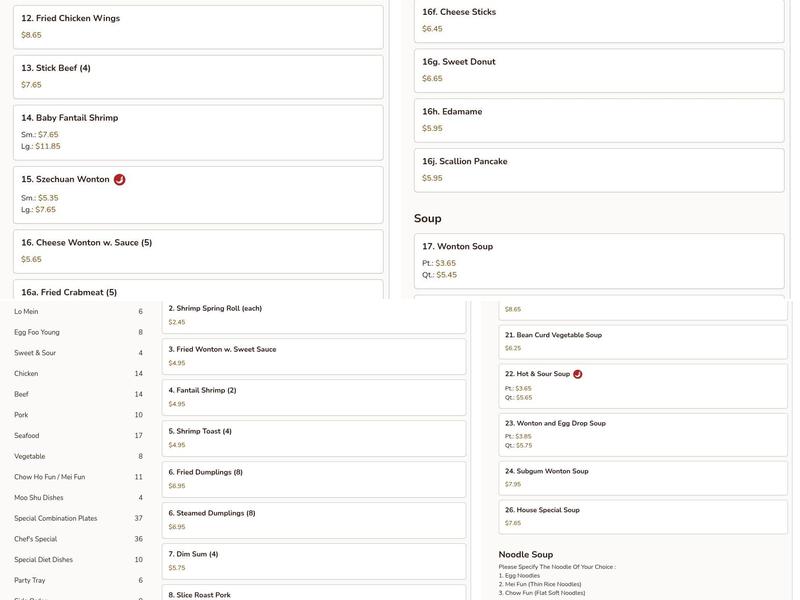
Task: Open the Chow Ho Fun / Mei Fun category
Action: coord(50,477)
